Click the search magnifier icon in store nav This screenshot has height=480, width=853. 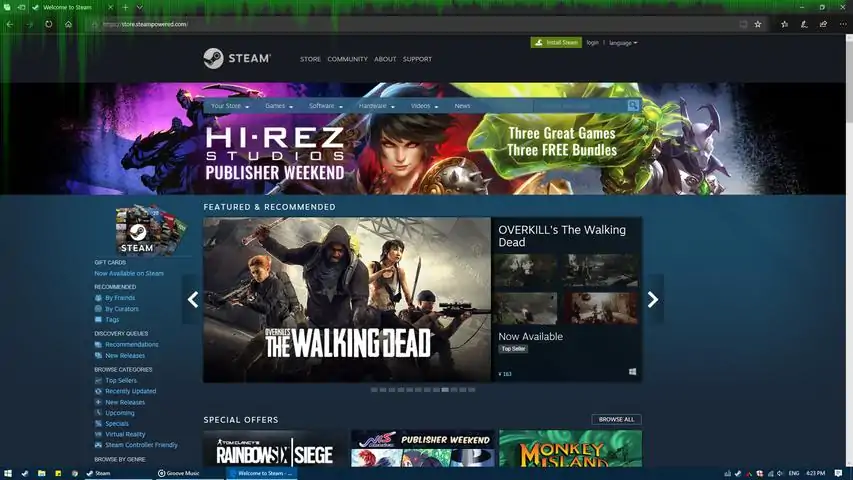pos(633,106)
